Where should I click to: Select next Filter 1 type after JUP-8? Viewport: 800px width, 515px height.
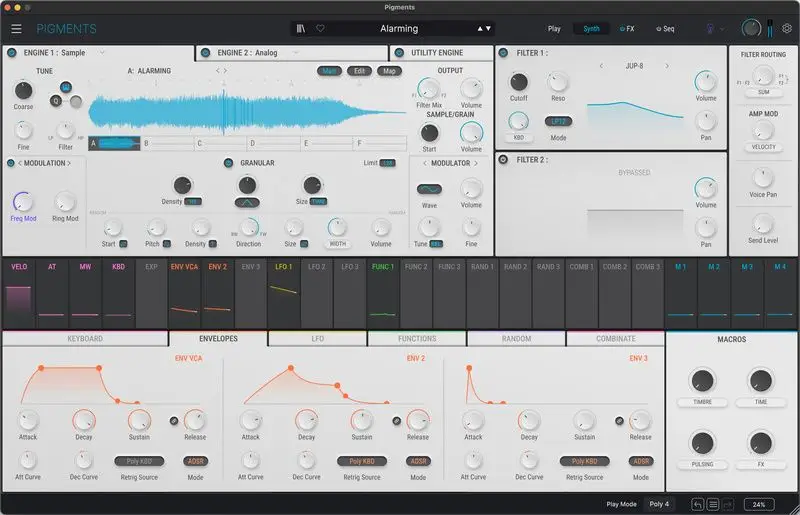pyautogui.click(x=666, y=66)
